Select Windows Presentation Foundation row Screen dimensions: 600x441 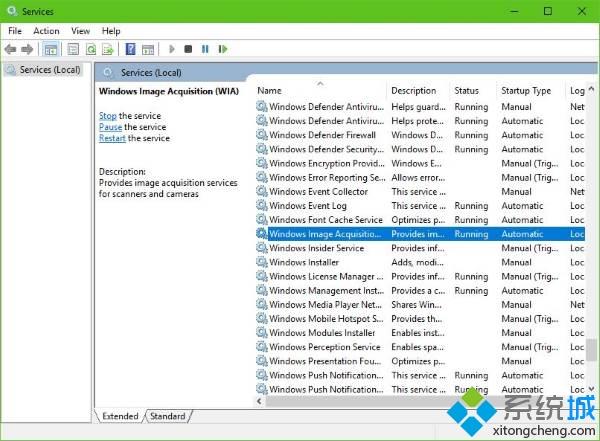coord(420,361)
